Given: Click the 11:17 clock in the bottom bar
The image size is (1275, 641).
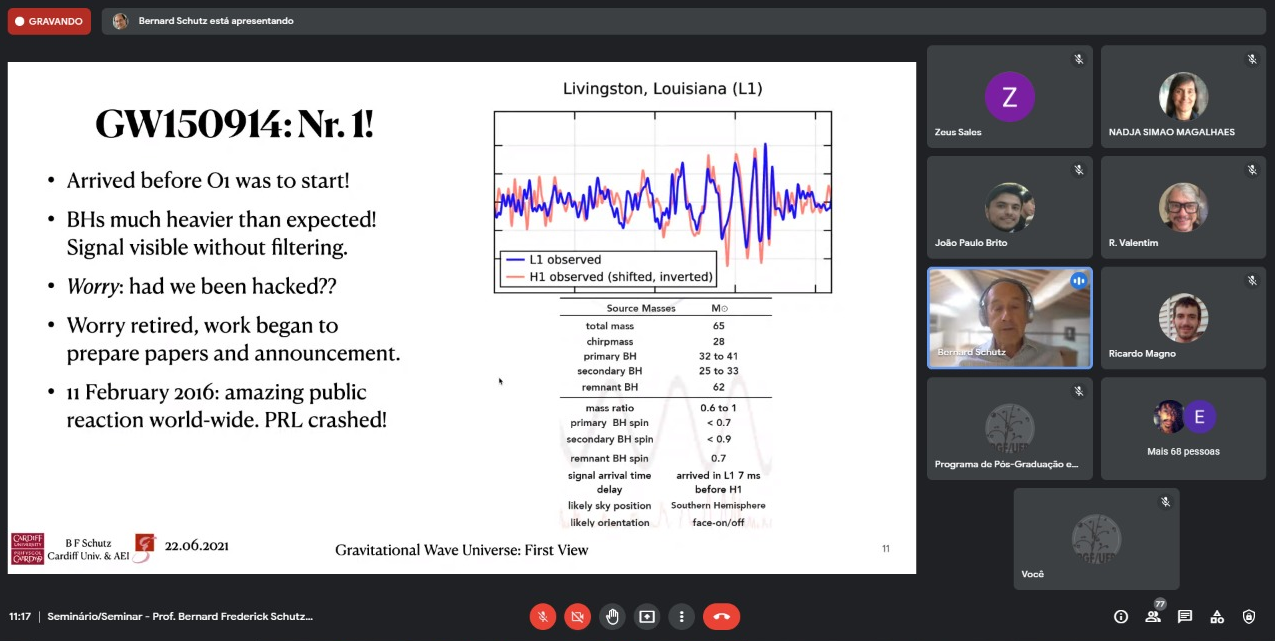Looking at the screenshot, I should (x=20, y=617).
